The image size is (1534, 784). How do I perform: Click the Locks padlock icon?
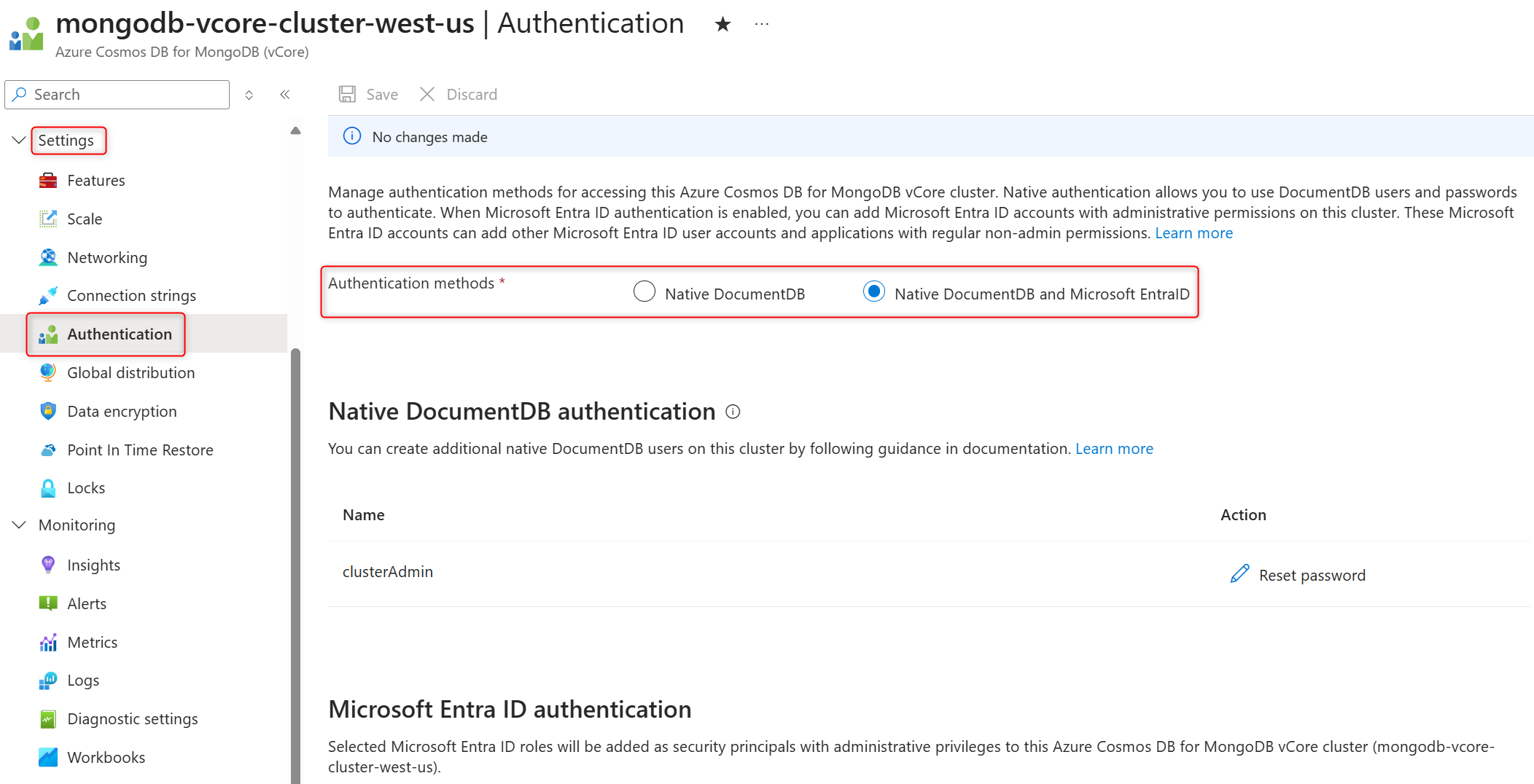[48, 487]
